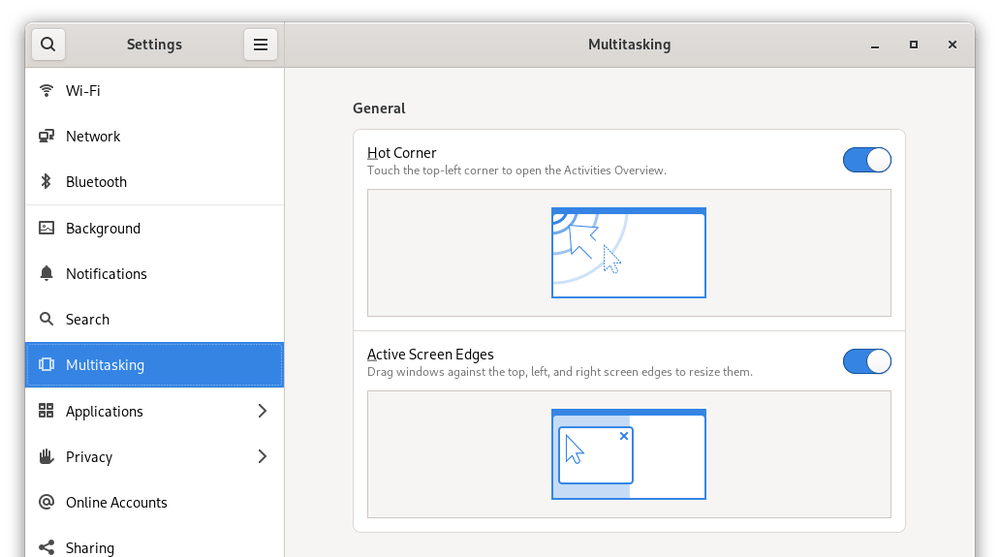This screenshot has height=557, width=1000.
Task: Click 'Touch the top-left corner' description
Action: pyautogui.click(x=517, y=170)
